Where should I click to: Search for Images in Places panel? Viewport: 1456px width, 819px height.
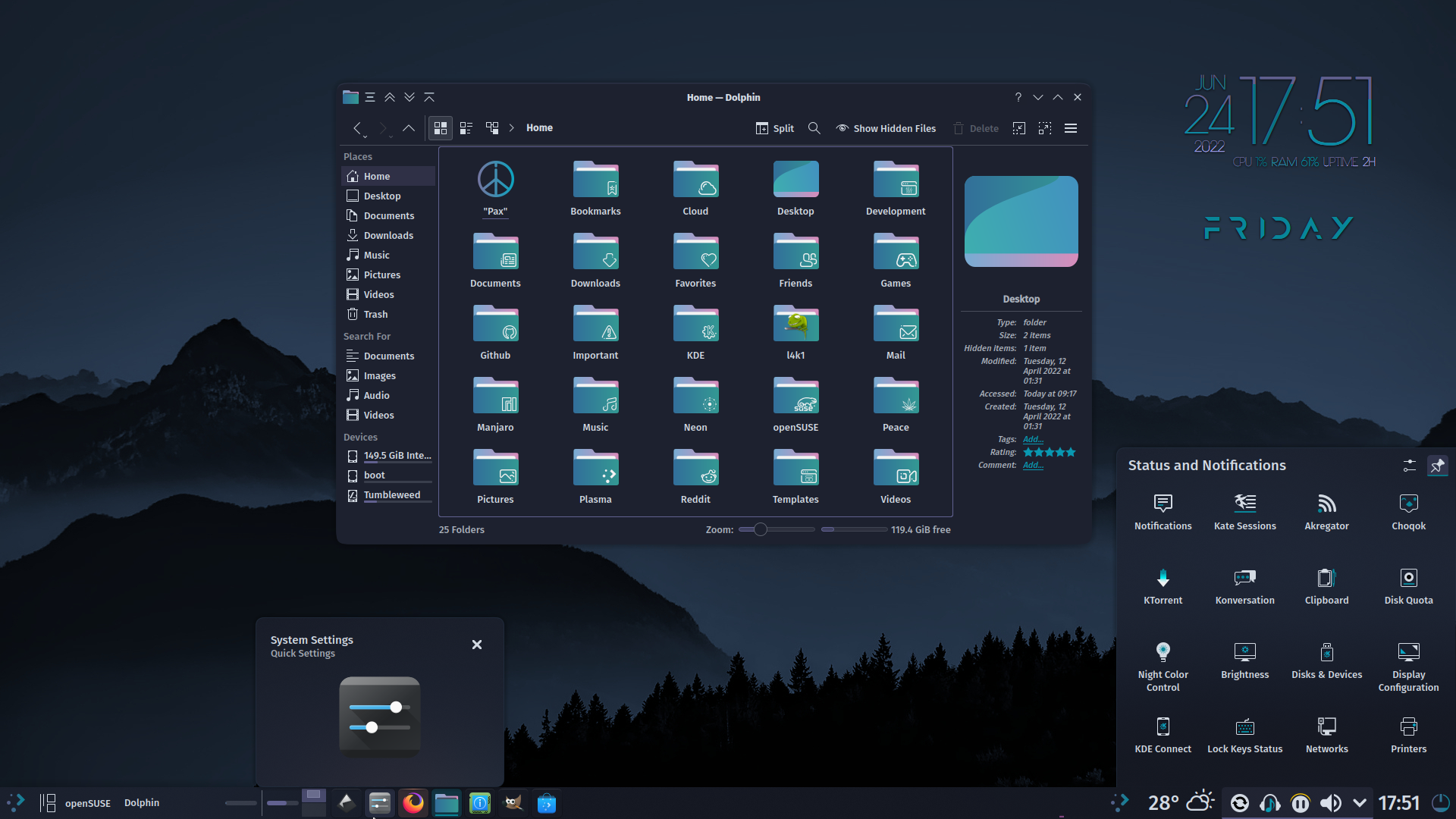click(388, 375)
